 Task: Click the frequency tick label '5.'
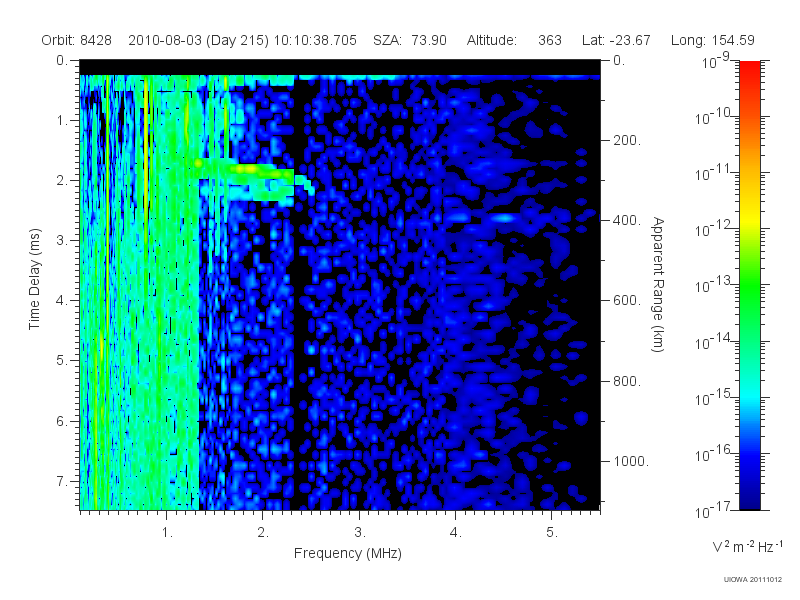point(552,533)
